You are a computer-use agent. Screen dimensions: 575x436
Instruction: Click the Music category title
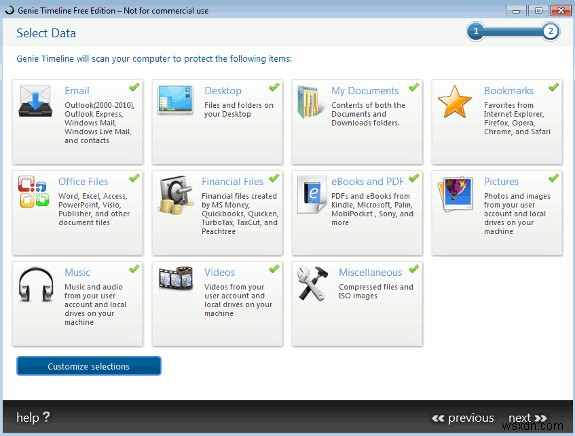(x=77, y=272)
